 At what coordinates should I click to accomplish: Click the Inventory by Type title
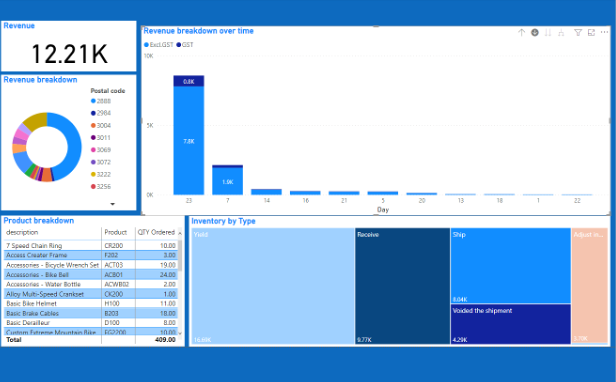(223, 221)
